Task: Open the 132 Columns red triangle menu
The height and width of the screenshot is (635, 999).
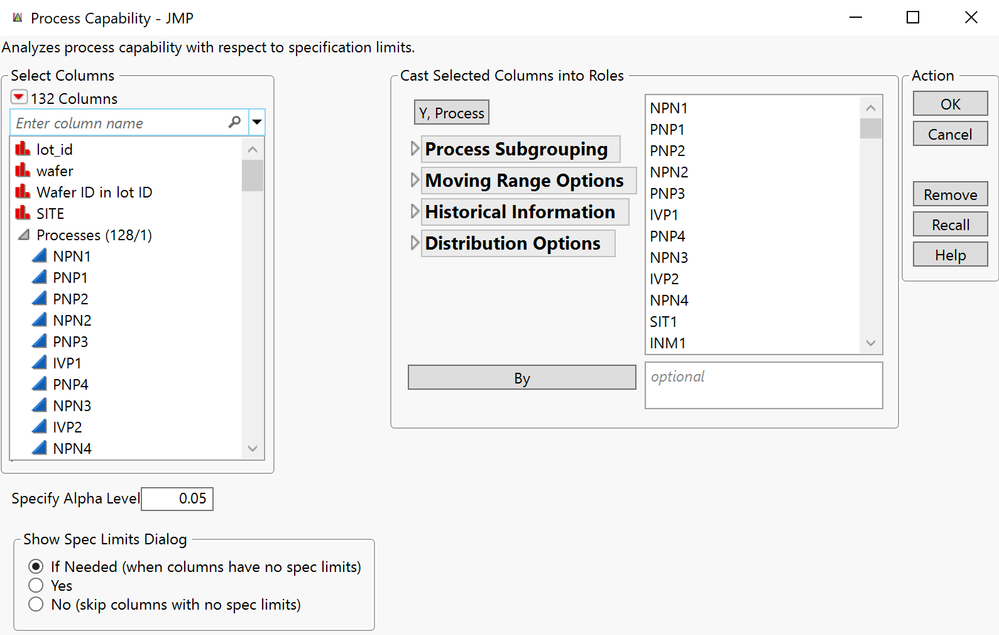Action: pyautogui.click(x=17, y=97)
